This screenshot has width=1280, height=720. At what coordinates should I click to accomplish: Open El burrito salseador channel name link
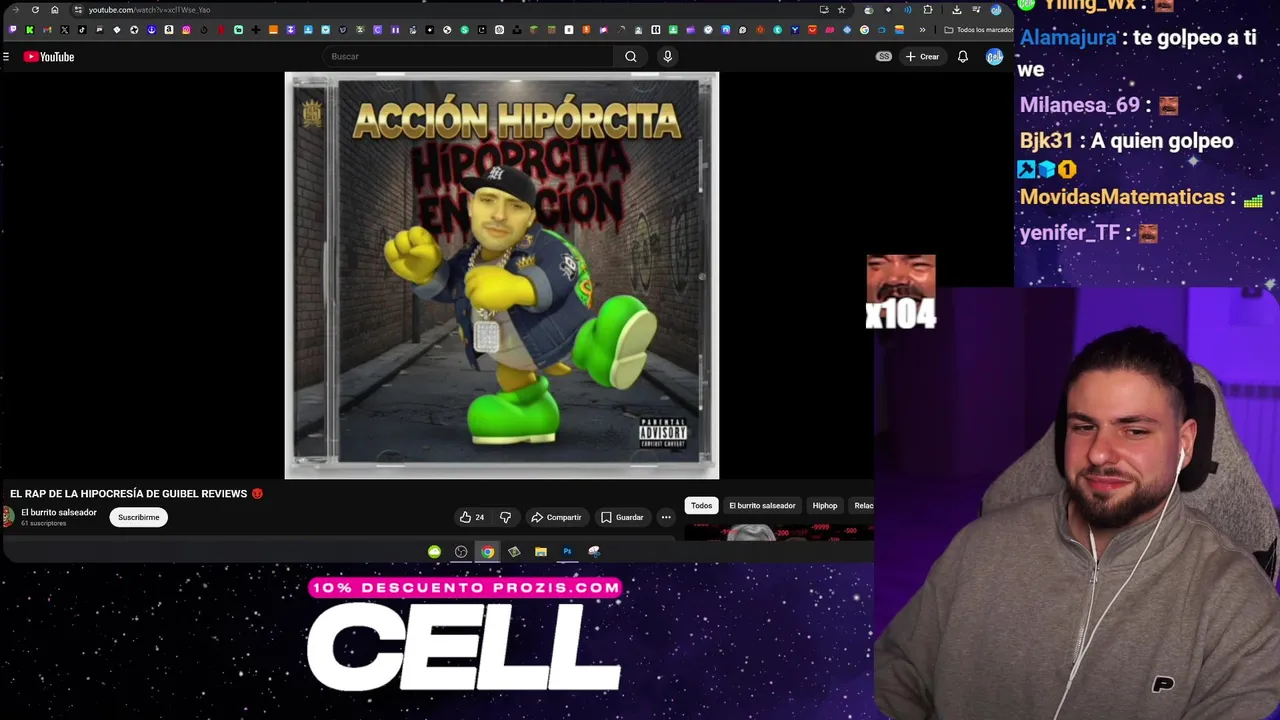pos(59,512)
